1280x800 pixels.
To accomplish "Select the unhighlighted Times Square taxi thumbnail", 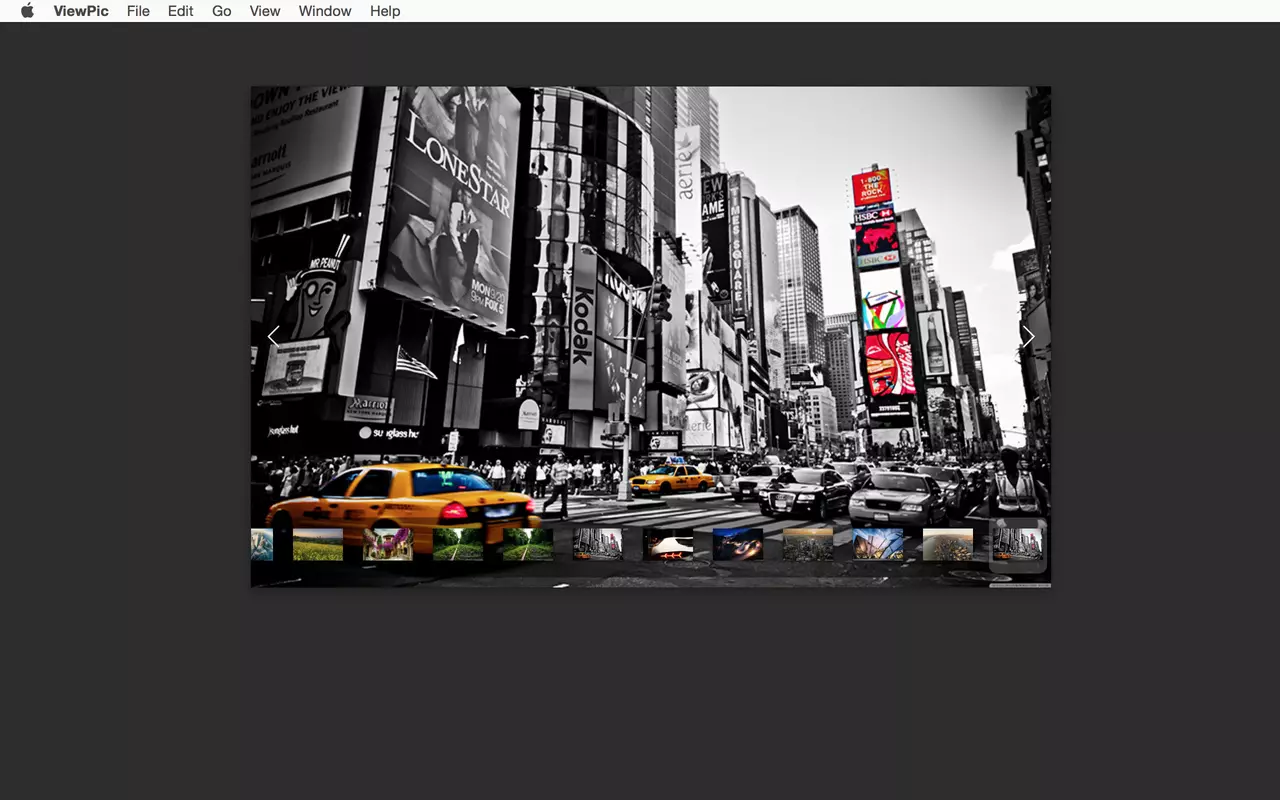I will 598,545.
